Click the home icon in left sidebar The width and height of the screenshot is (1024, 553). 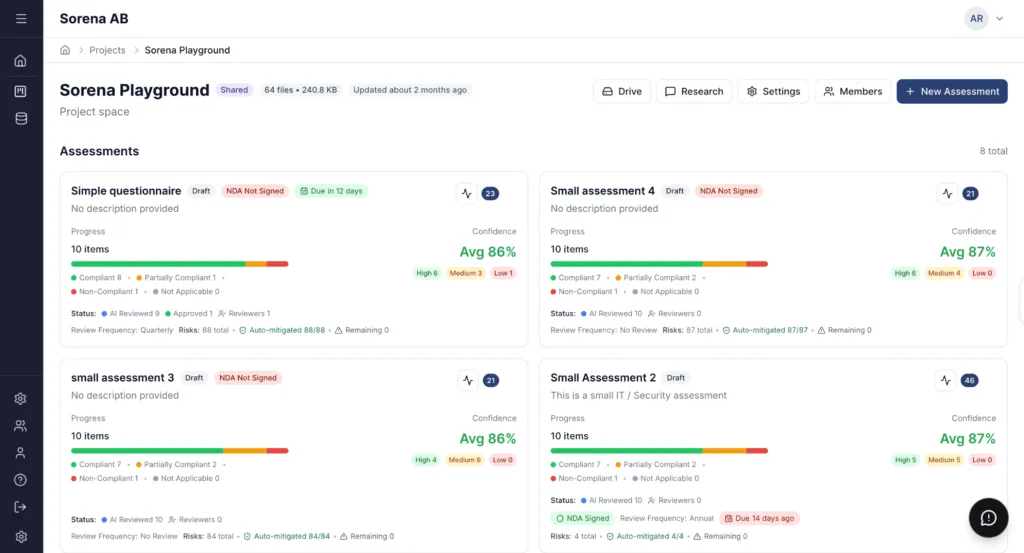tap(21, 61)
